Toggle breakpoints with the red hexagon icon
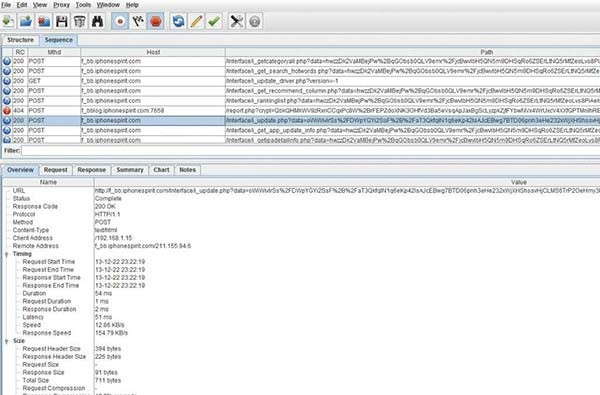600x395 pixels. 156,21
